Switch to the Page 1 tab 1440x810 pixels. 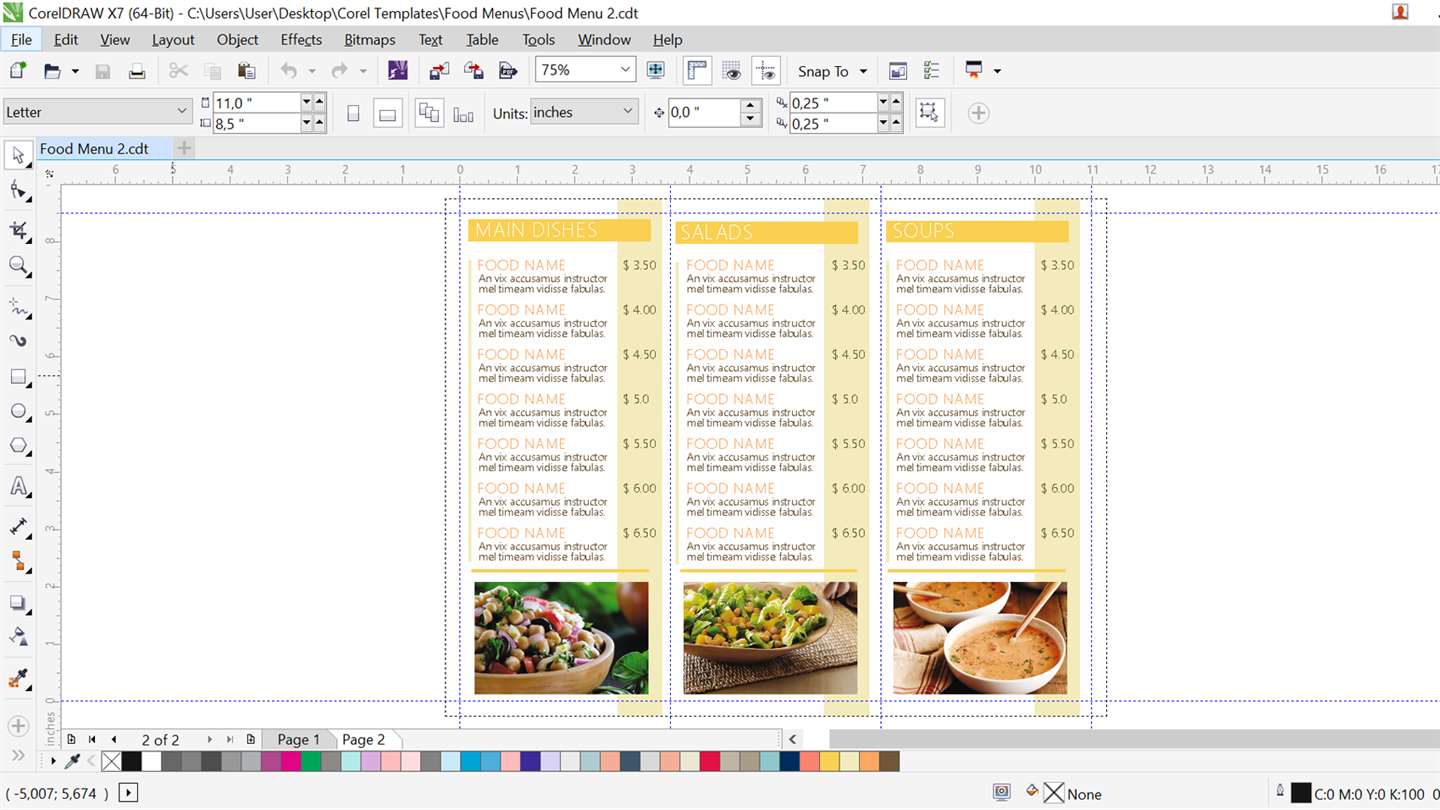(x=298, y=740)
